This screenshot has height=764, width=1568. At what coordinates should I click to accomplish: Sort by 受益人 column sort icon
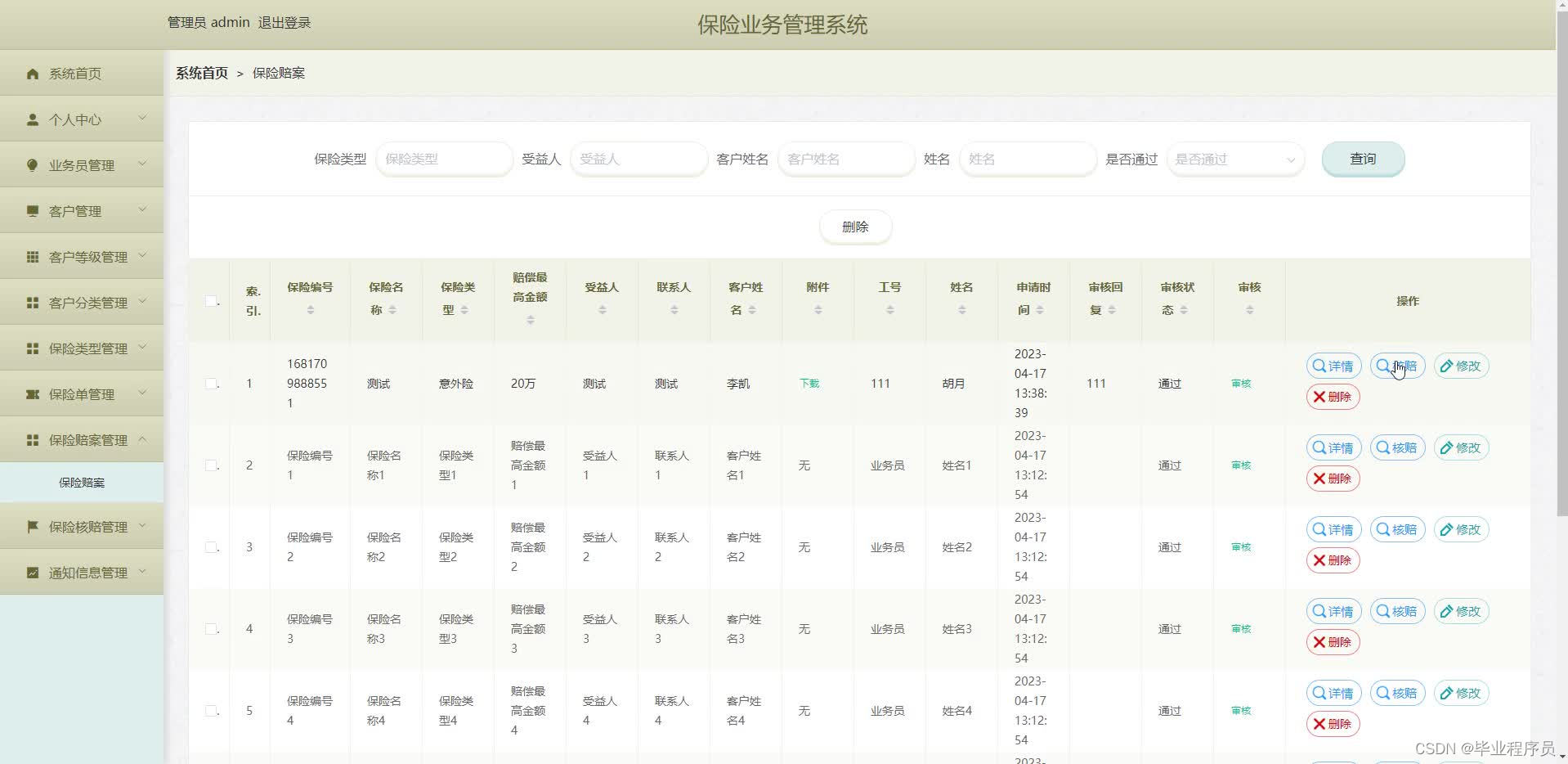click(603, 310)
